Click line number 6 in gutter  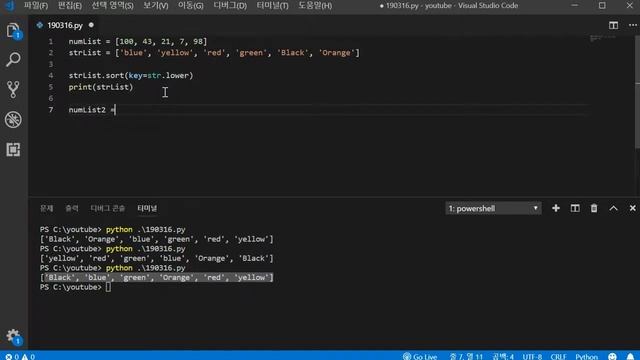click(51, 98)
